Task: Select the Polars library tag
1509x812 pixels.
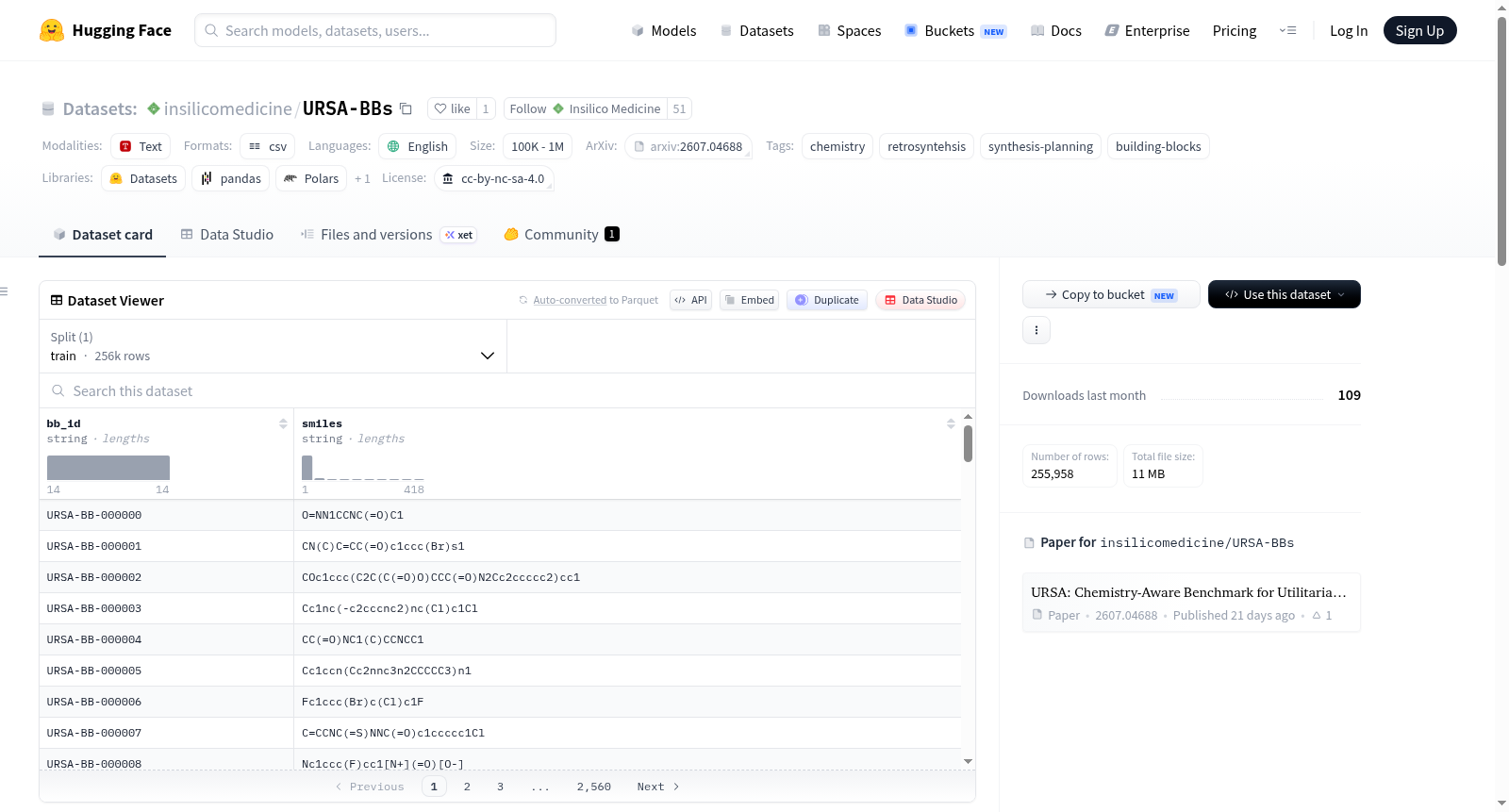Action: 311,178
